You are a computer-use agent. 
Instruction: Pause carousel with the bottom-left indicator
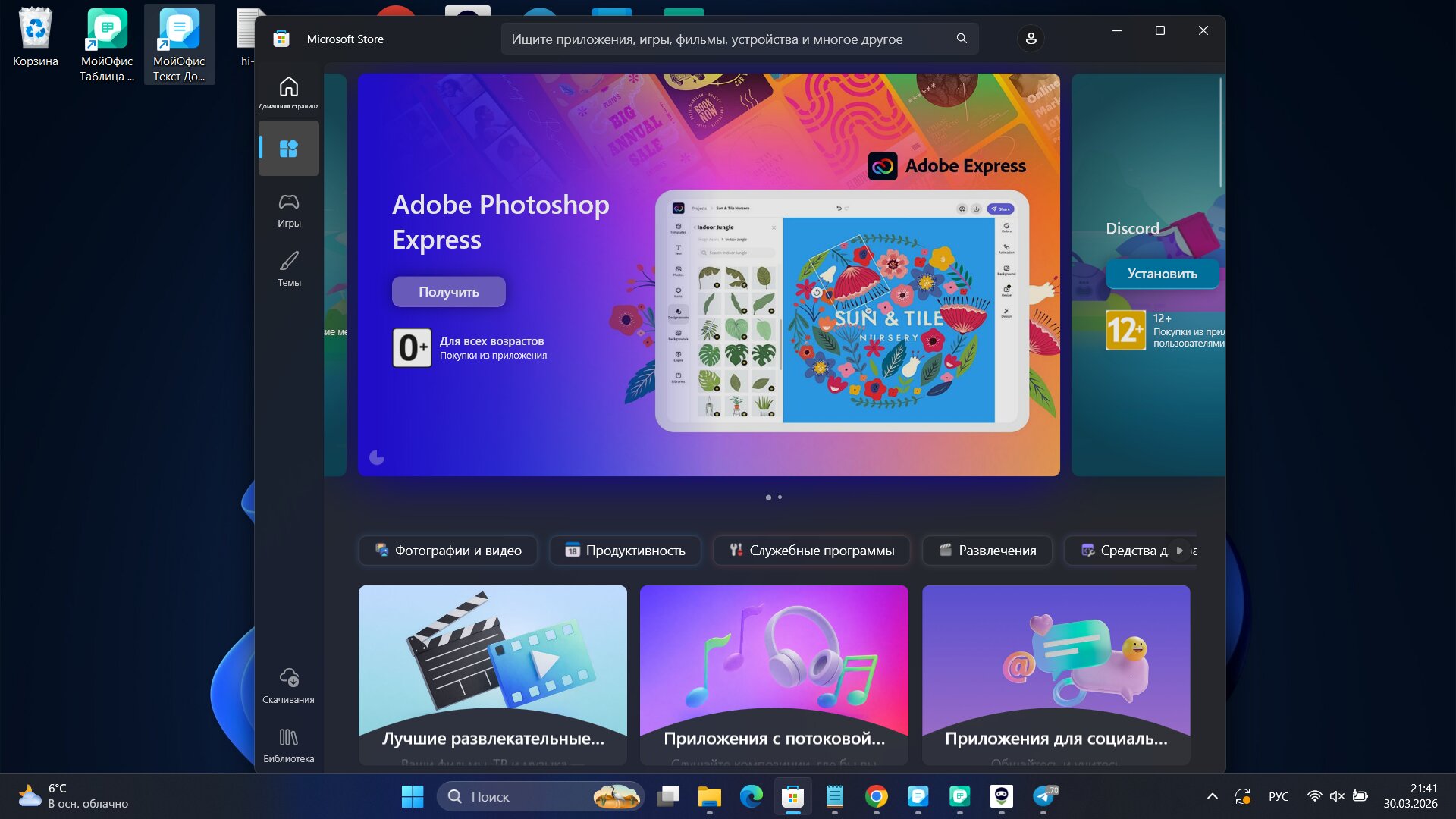pyautogui.click(x=377, y=457)
